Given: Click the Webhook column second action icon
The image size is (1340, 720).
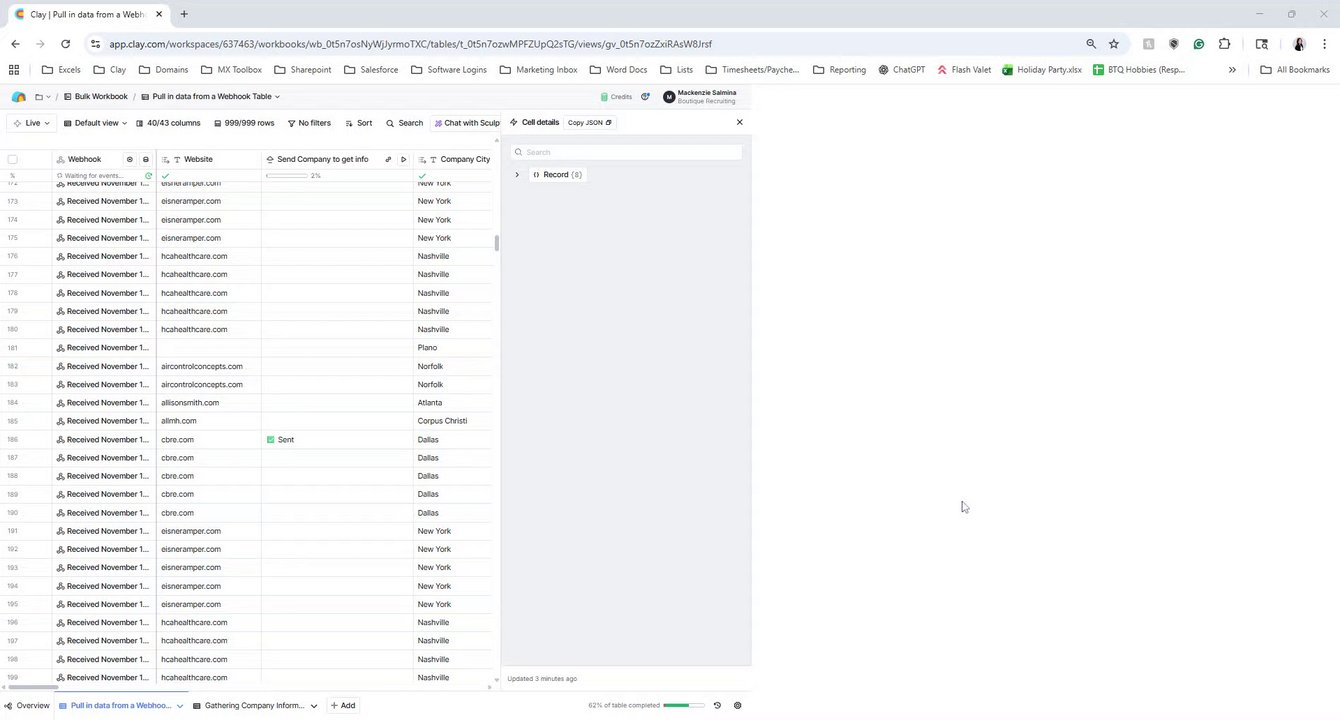Looking at the screenshot, I should 146,159.
